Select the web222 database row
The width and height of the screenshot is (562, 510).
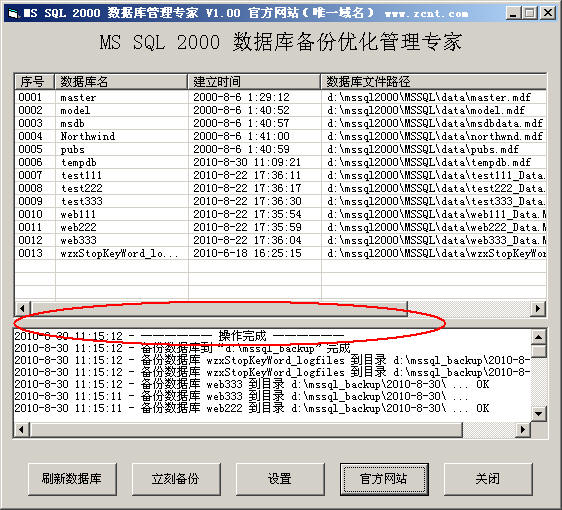tap(281, 227)
